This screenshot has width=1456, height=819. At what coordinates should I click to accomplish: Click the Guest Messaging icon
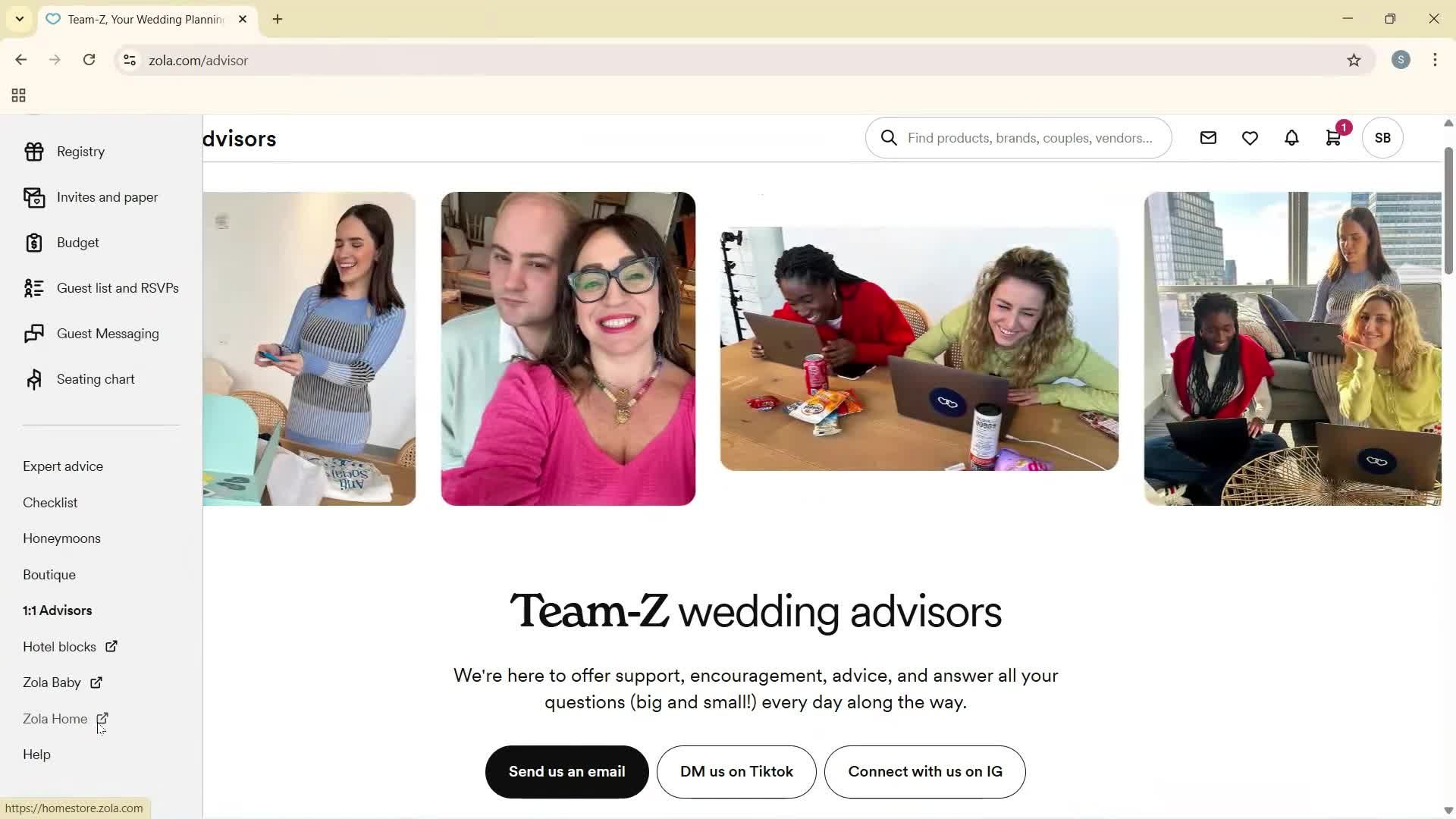pyautogui.click(x=34, y=334)
